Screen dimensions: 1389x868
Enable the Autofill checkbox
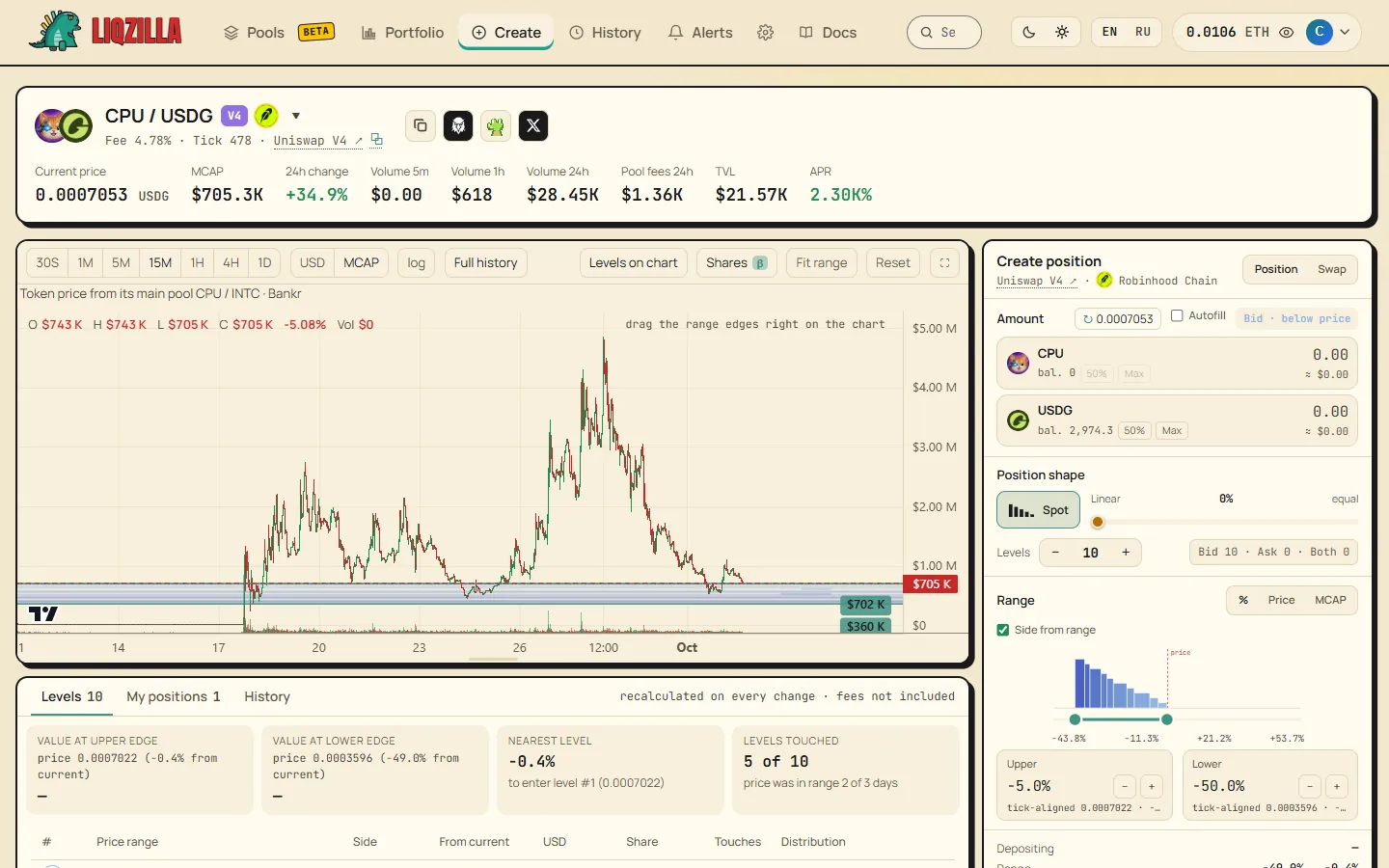pyautogui.click(x=1177, y=315)
